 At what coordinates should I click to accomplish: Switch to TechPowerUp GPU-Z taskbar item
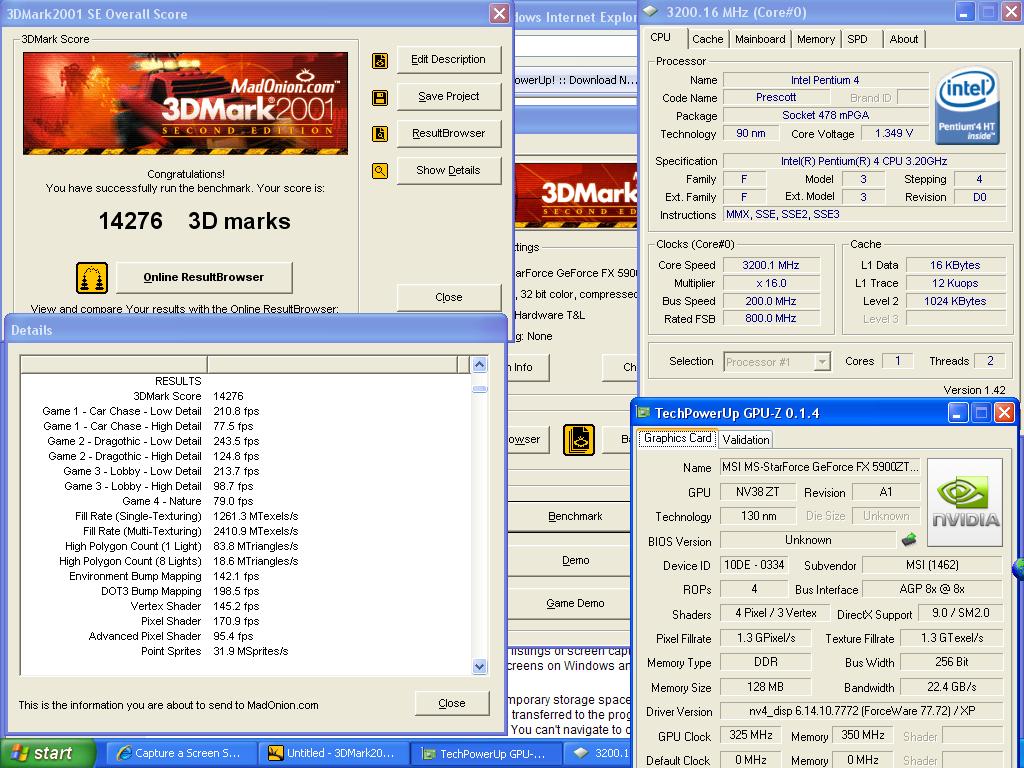pyautogui.click(x=486, y=753)
